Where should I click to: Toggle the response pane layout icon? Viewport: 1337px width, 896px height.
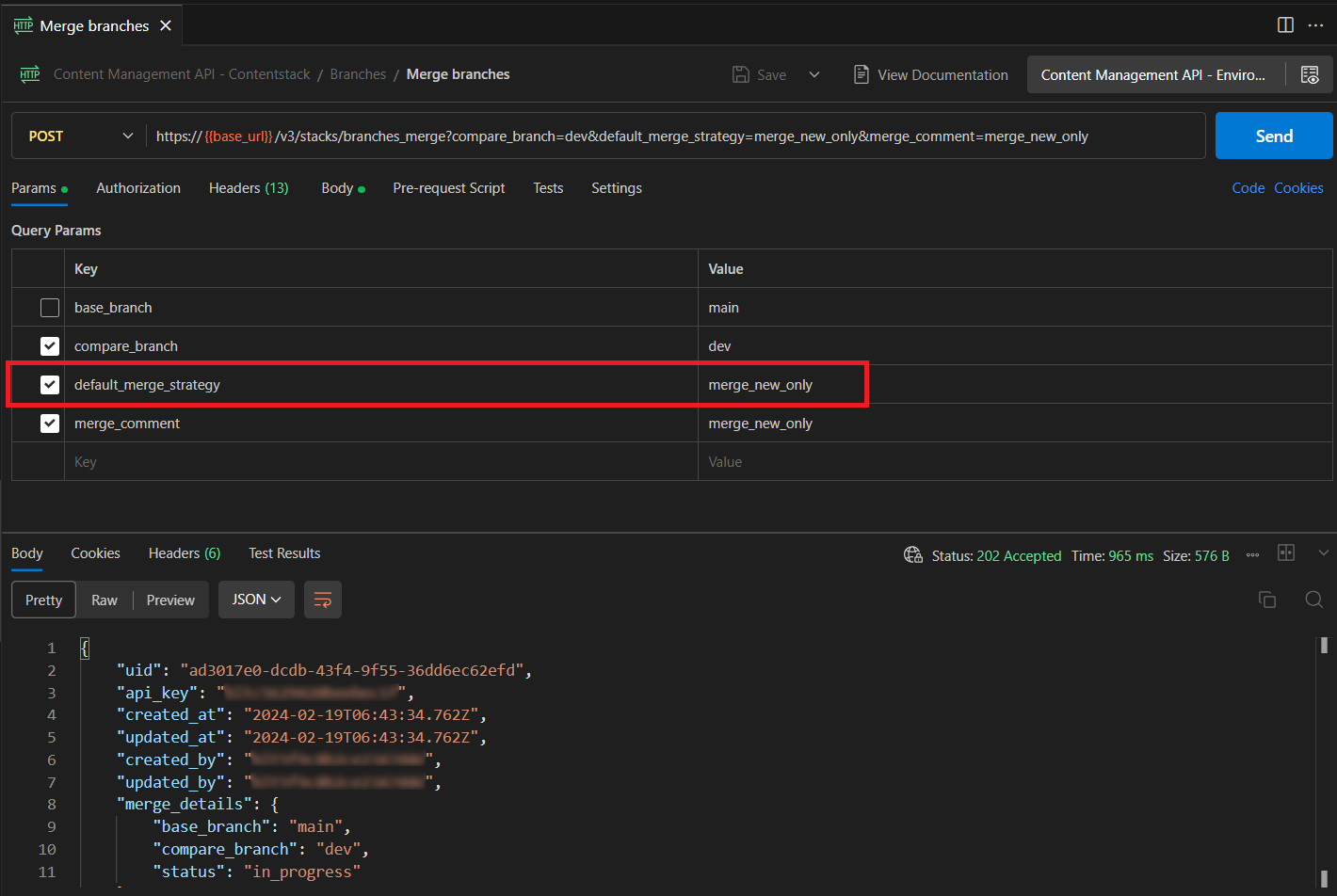pyautogui.click(x=1286, y=552)
